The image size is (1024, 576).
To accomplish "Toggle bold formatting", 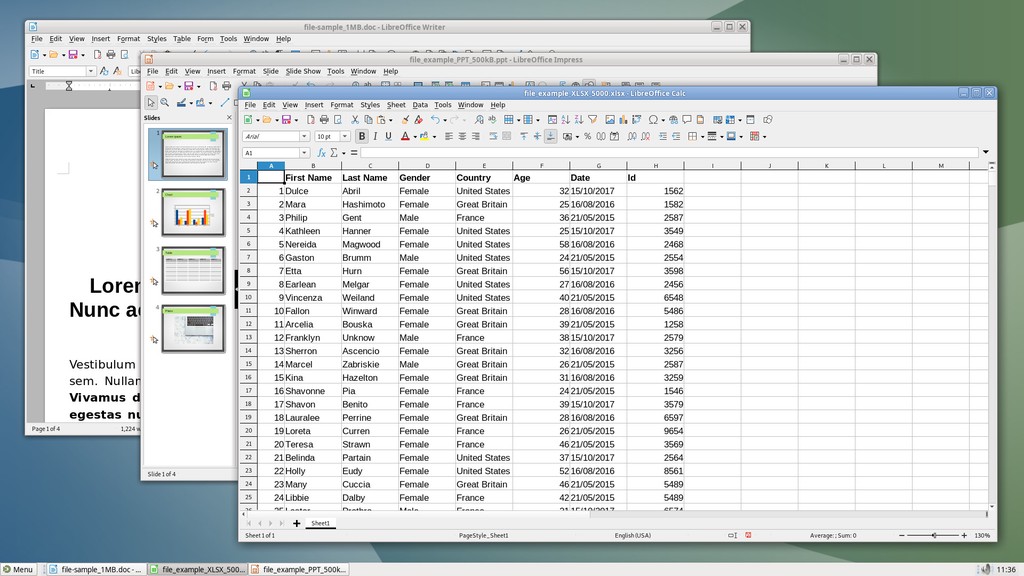I will click(361, 136).
